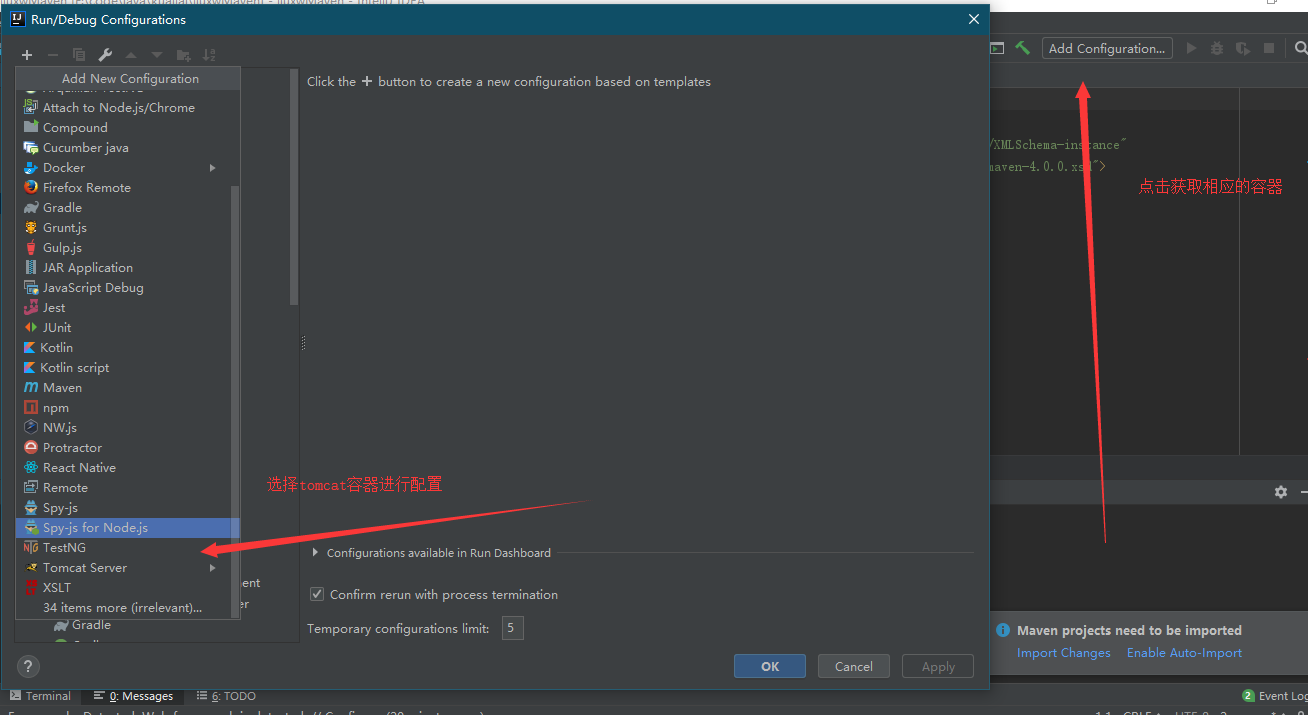Click the Search Everywhere magnifier icon
1308x715 pixels.
tap(1300, 48)
